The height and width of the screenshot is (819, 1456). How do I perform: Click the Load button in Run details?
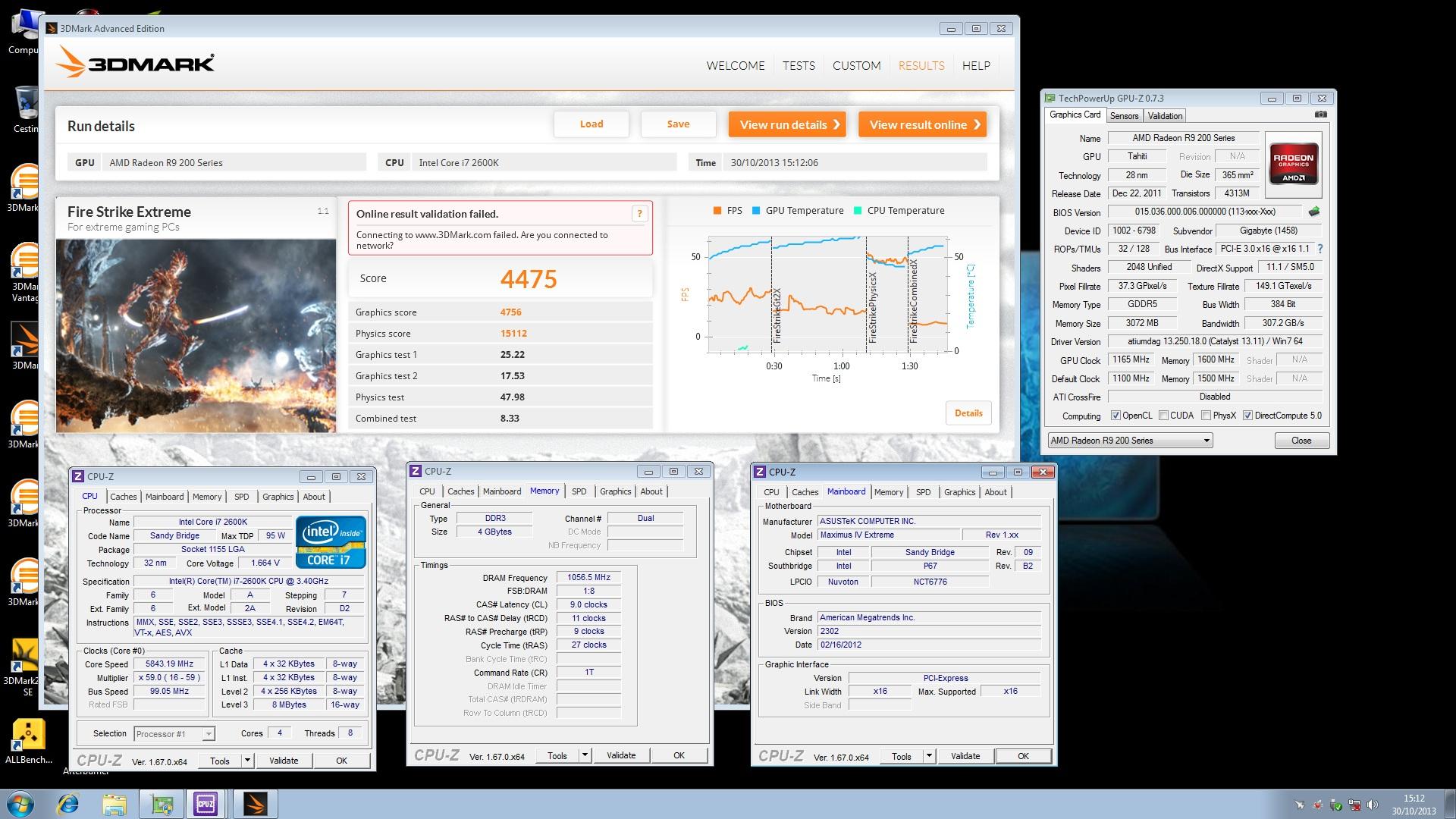[591, 124]
